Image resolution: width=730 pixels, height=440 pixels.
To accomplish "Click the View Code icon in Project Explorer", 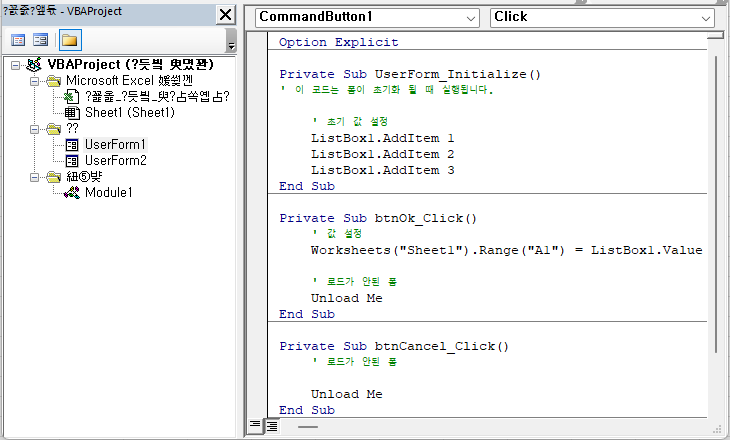I will 18,40.
